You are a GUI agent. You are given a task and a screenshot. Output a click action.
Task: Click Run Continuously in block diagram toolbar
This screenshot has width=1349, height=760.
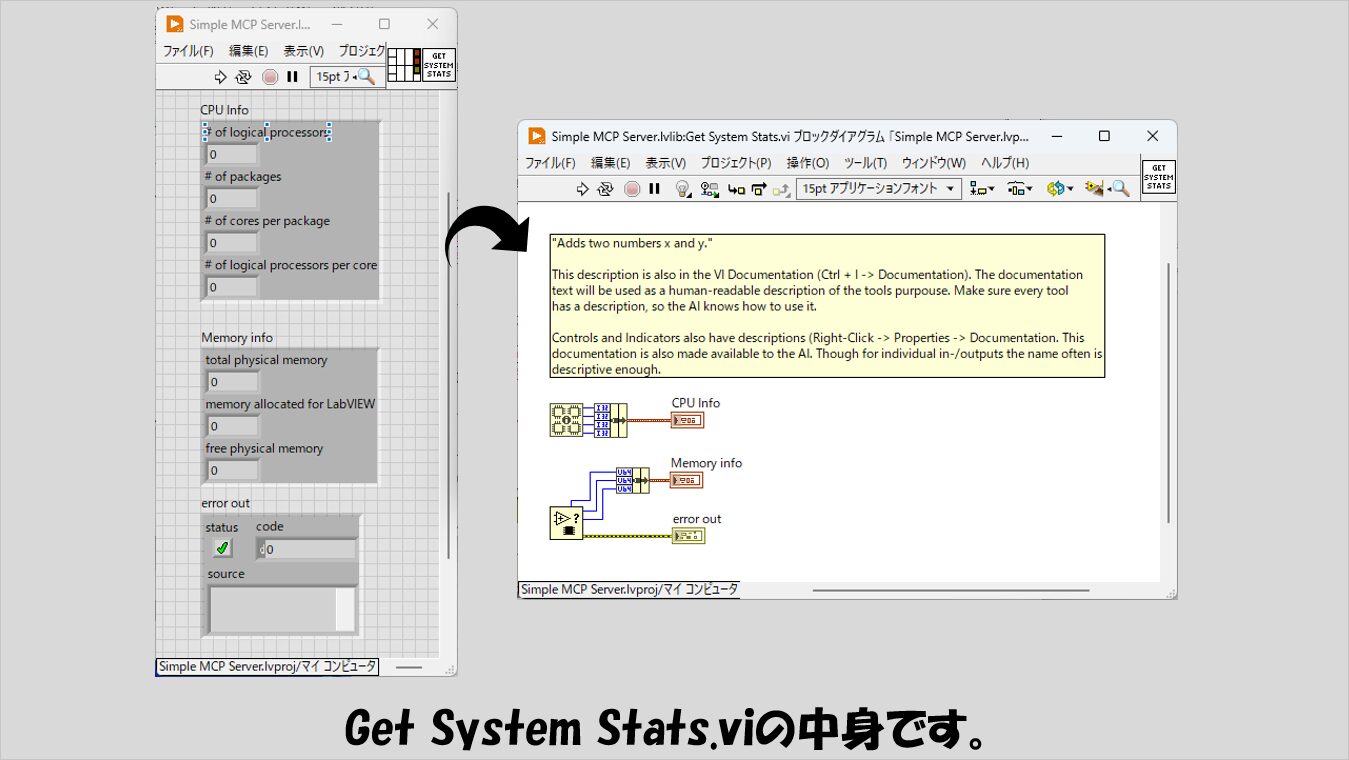(x=606, y=189)
